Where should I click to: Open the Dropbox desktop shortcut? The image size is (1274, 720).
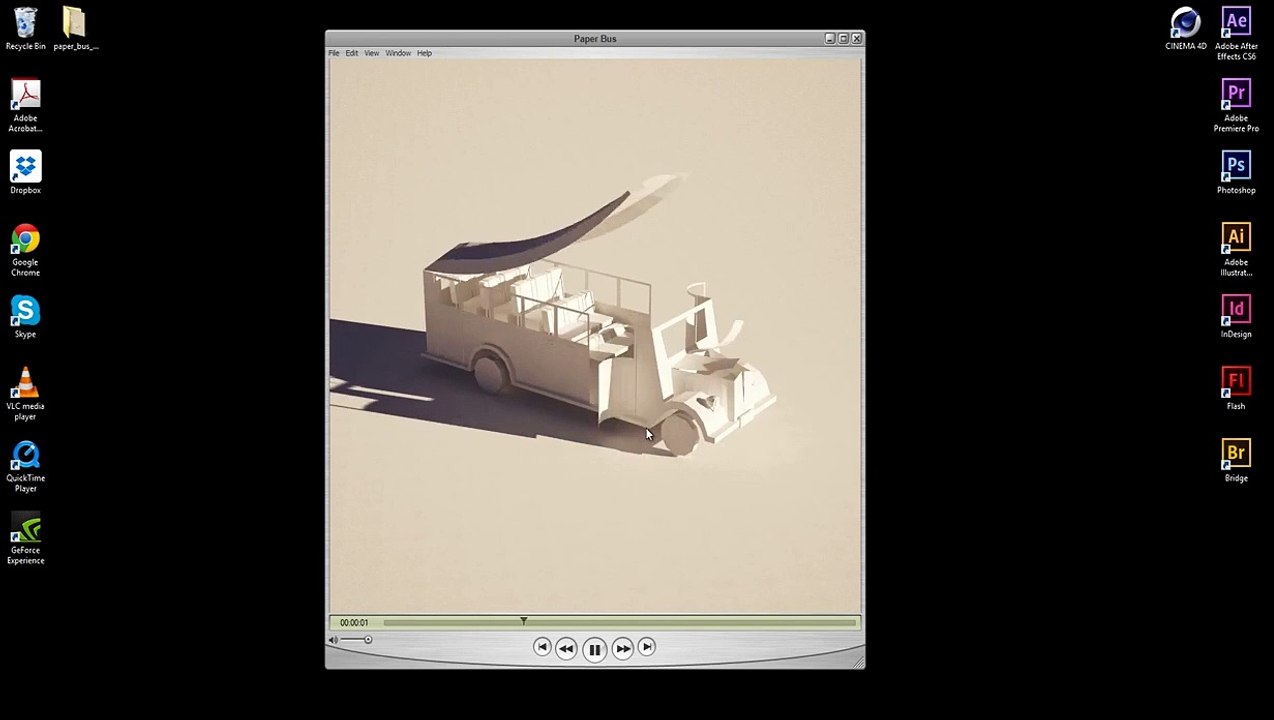point(25,172)
